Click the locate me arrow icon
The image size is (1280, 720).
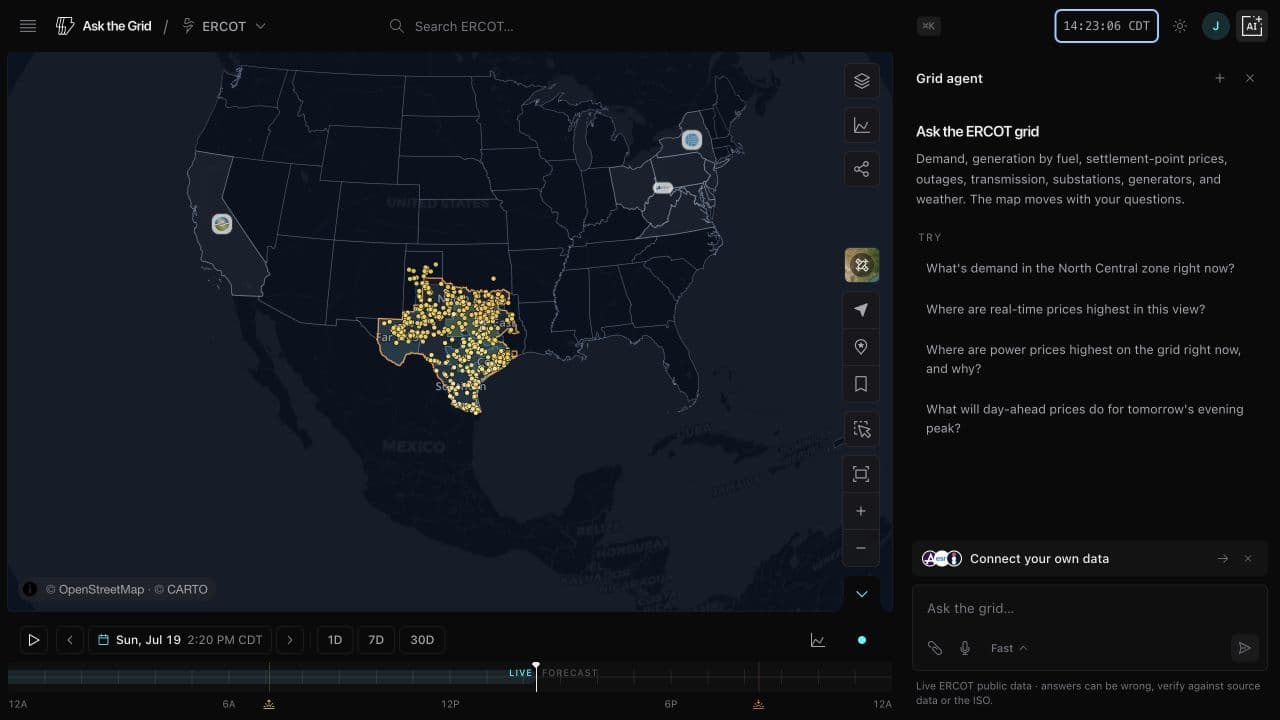[861, 310]
